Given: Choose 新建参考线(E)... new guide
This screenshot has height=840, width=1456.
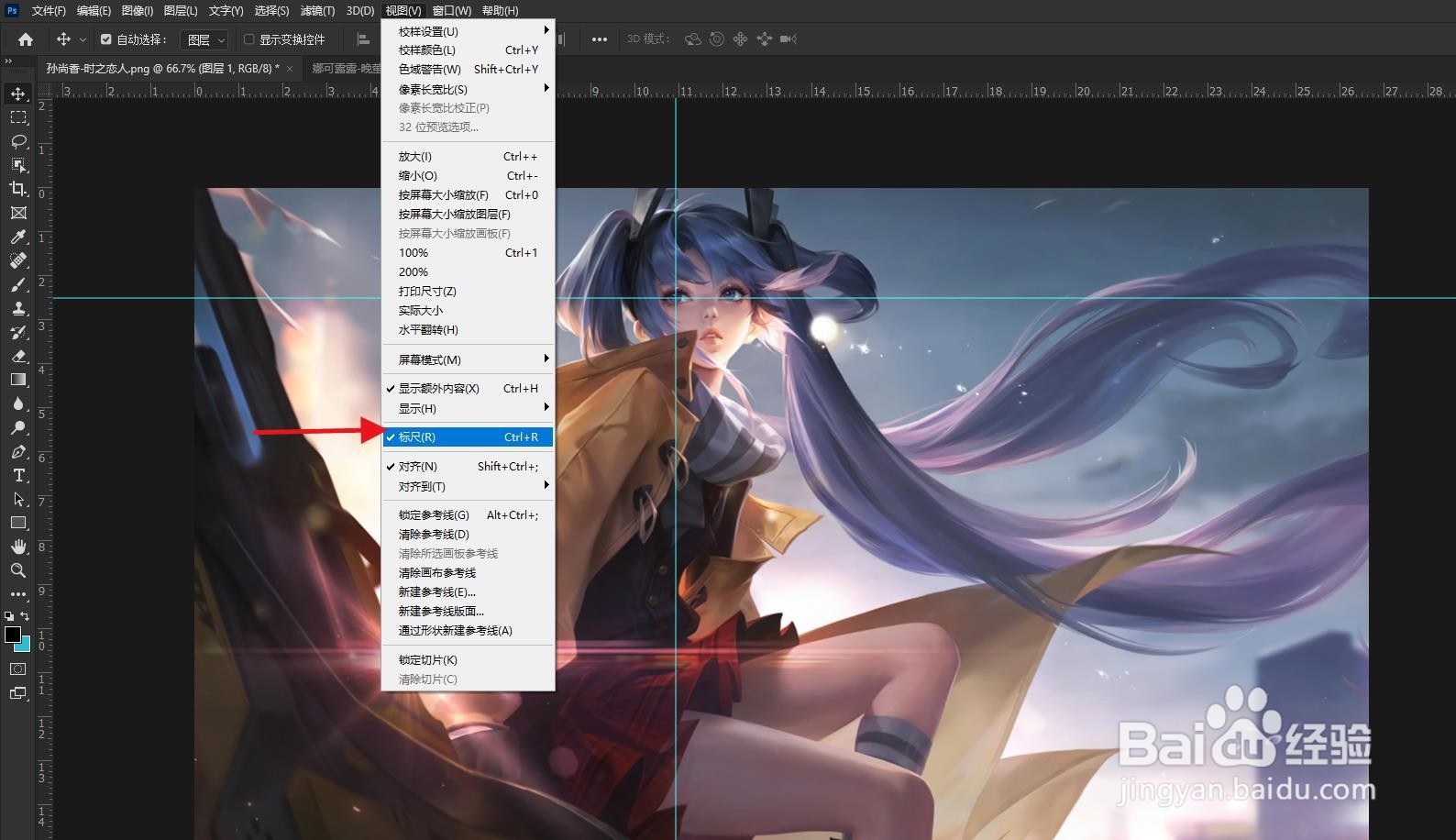Looking at the screenshot, I should pos(468,592).
